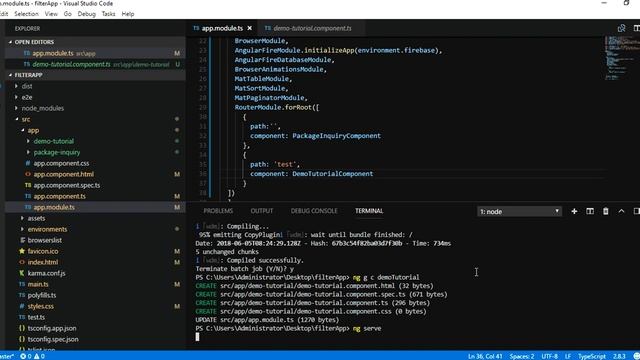Close the app.module.ts editor tab
Image resolution: width=640 pixels, height=360 pixels.
coord(249,28)
